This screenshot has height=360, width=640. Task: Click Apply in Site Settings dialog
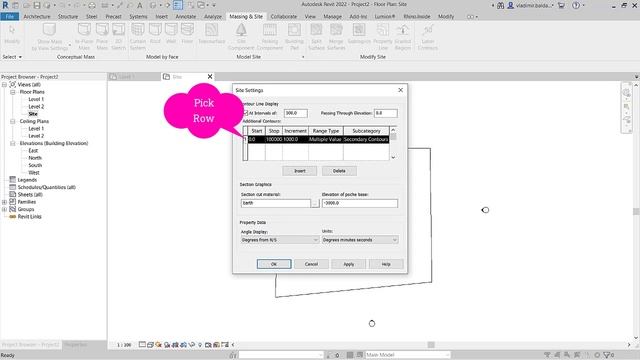pos(349,264)
